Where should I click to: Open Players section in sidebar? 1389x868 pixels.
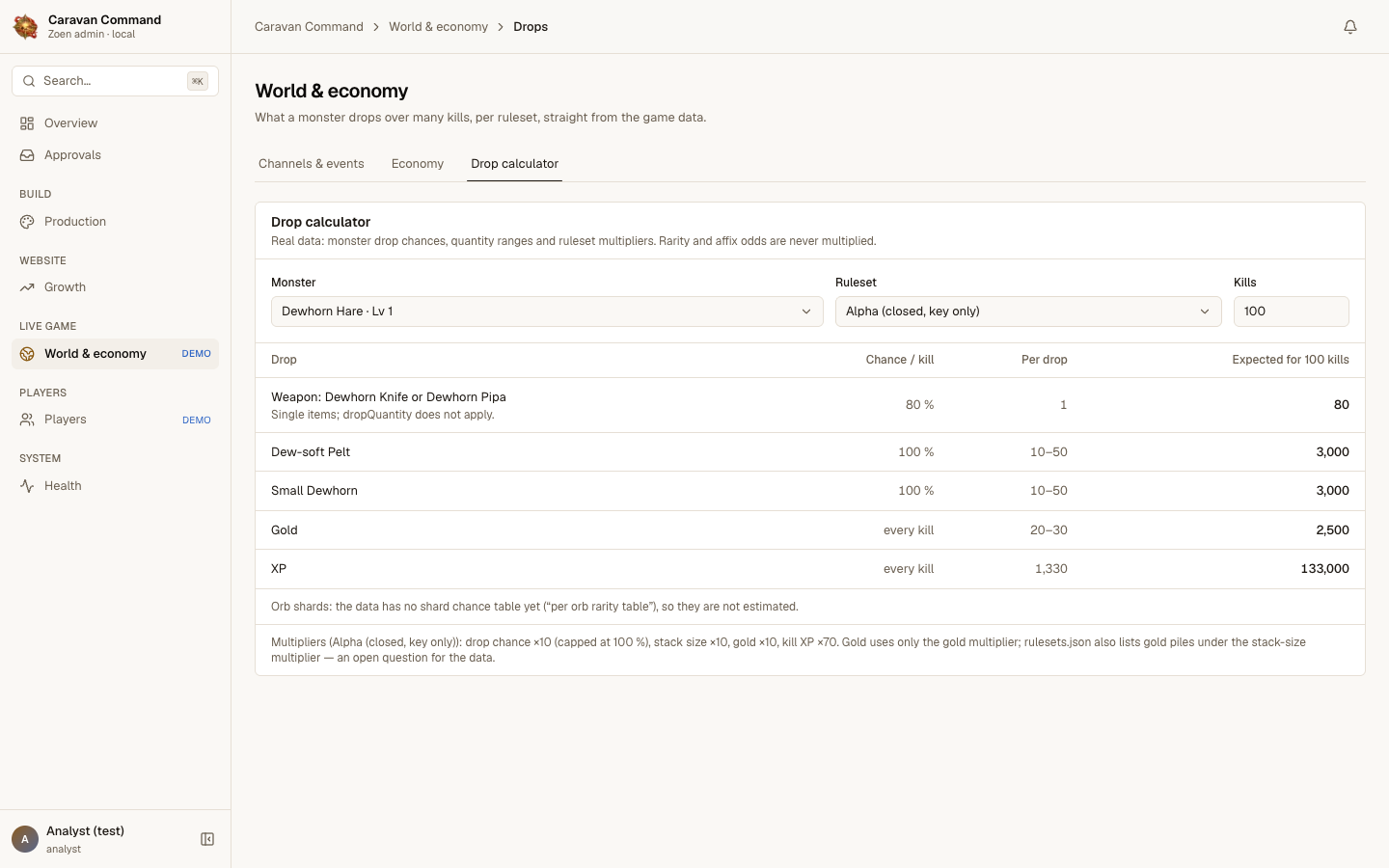[x=116, y=420]
